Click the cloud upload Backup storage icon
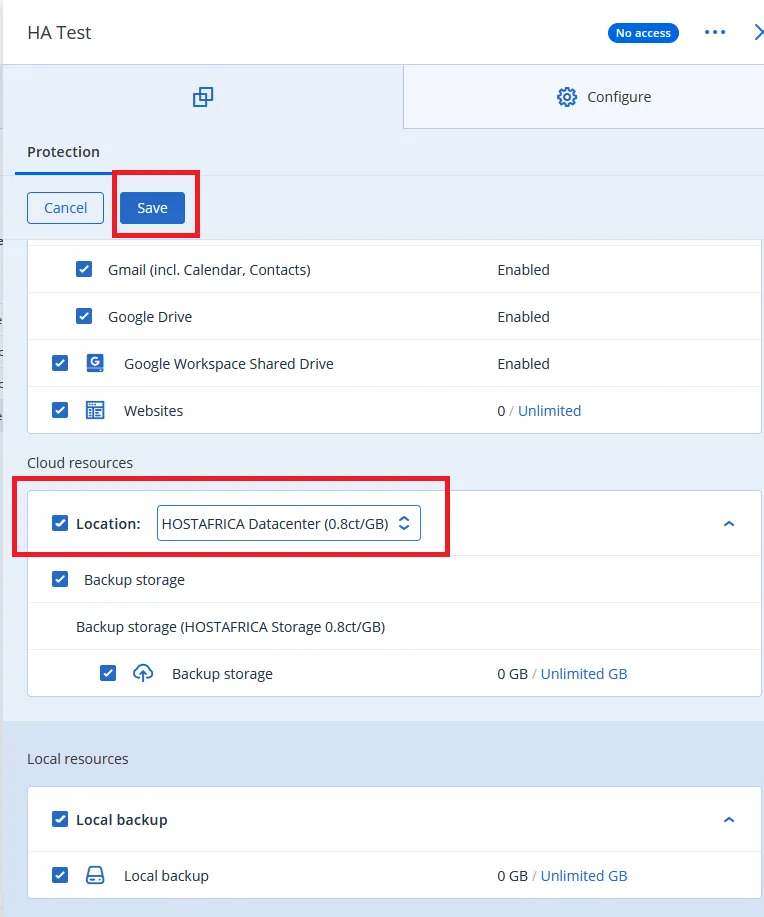Image resolution: width=764 pixels, height=917 pixels. point(143,673)
